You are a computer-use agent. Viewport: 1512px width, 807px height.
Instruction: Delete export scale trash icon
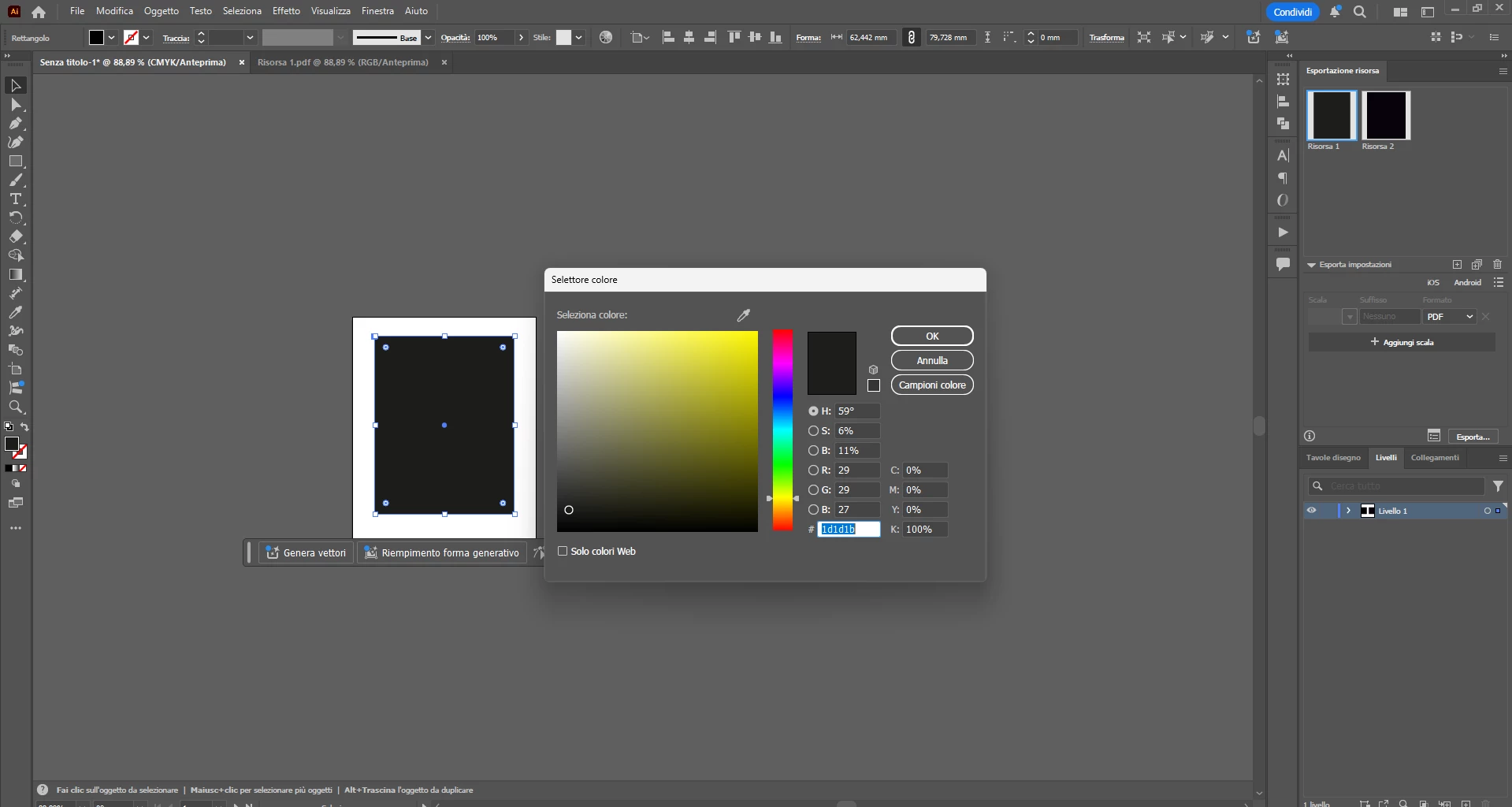click(1497, 265)
